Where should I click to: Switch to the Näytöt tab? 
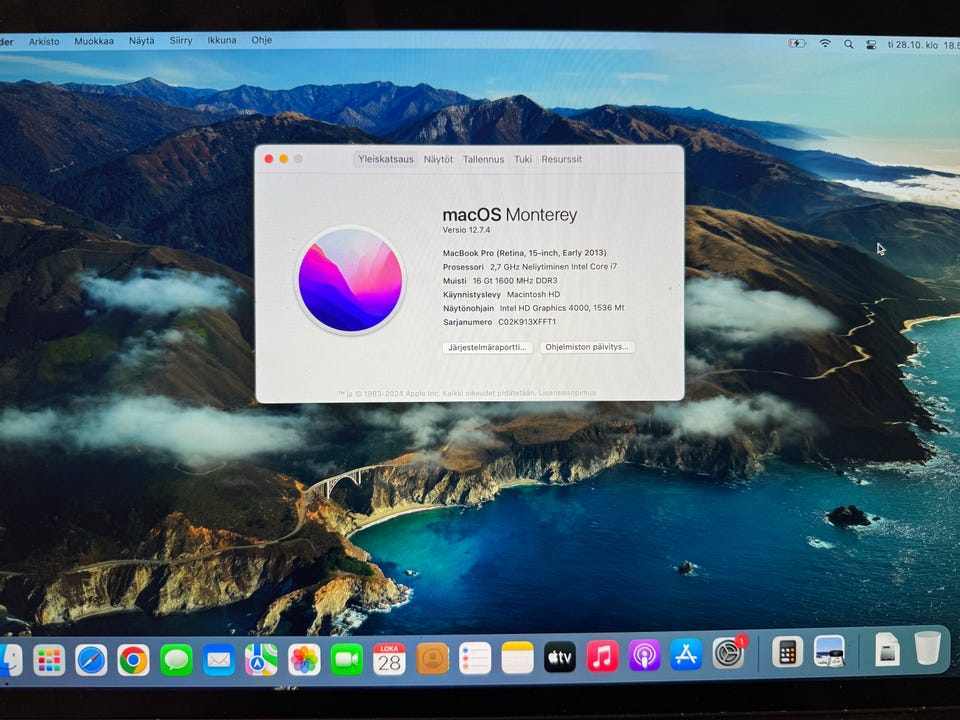(438, 159)
